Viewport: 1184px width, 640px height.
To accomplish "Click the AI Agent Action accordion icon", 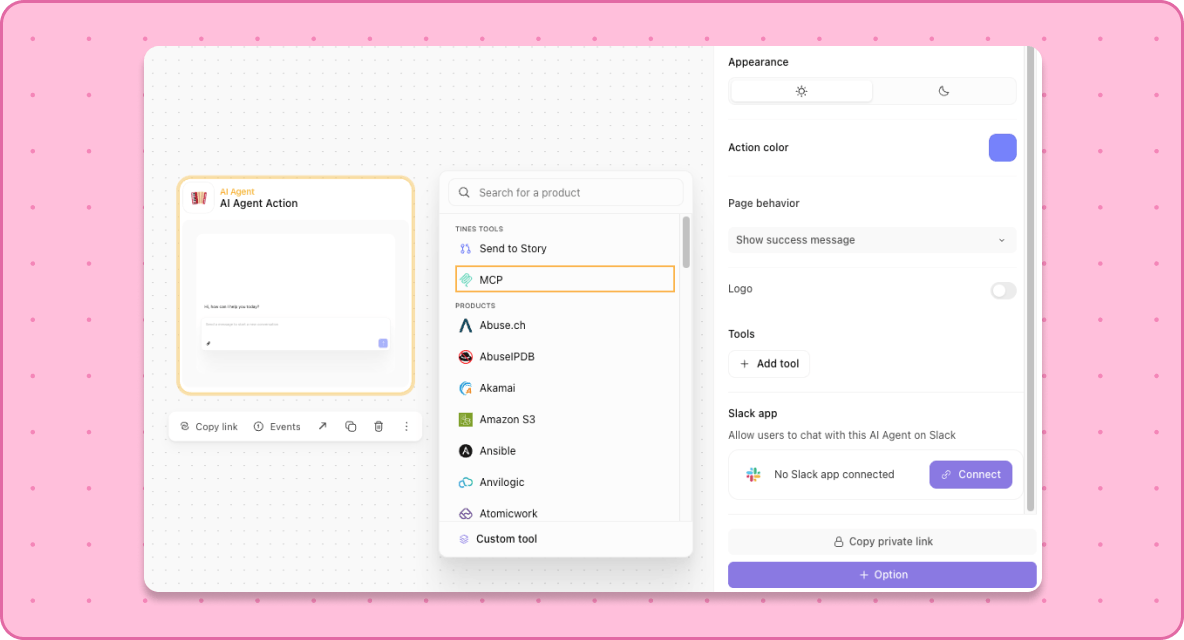I will point(199,198).
